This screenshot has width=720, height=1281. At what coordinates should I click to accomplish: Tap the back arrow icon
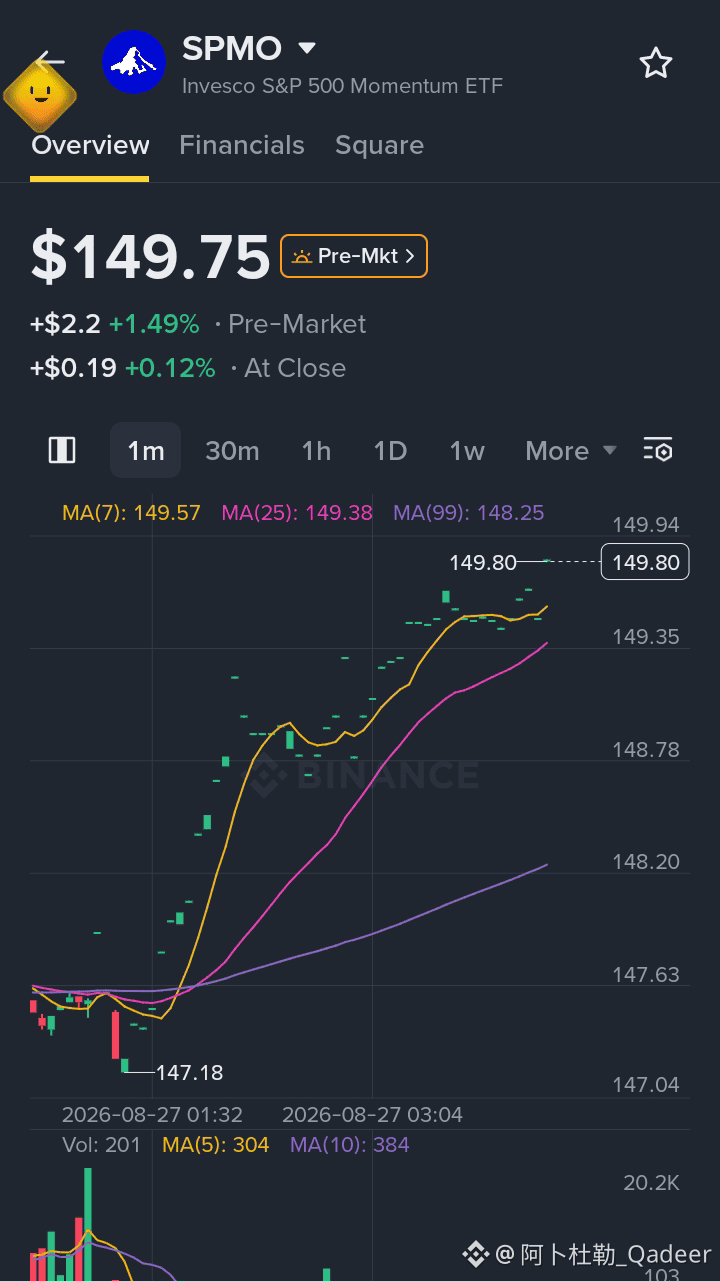49,61
